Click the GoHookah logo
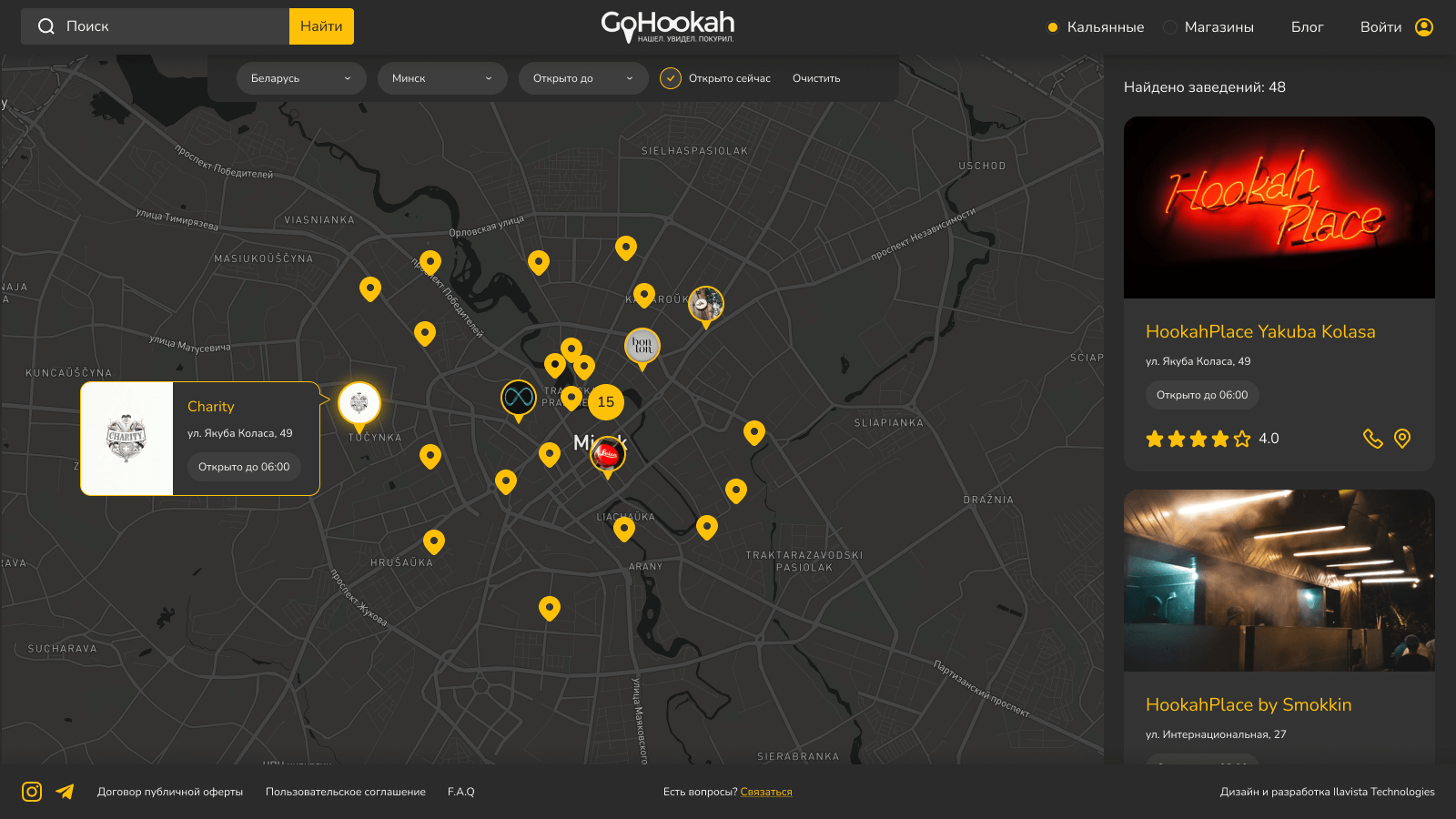 point(668,26)
